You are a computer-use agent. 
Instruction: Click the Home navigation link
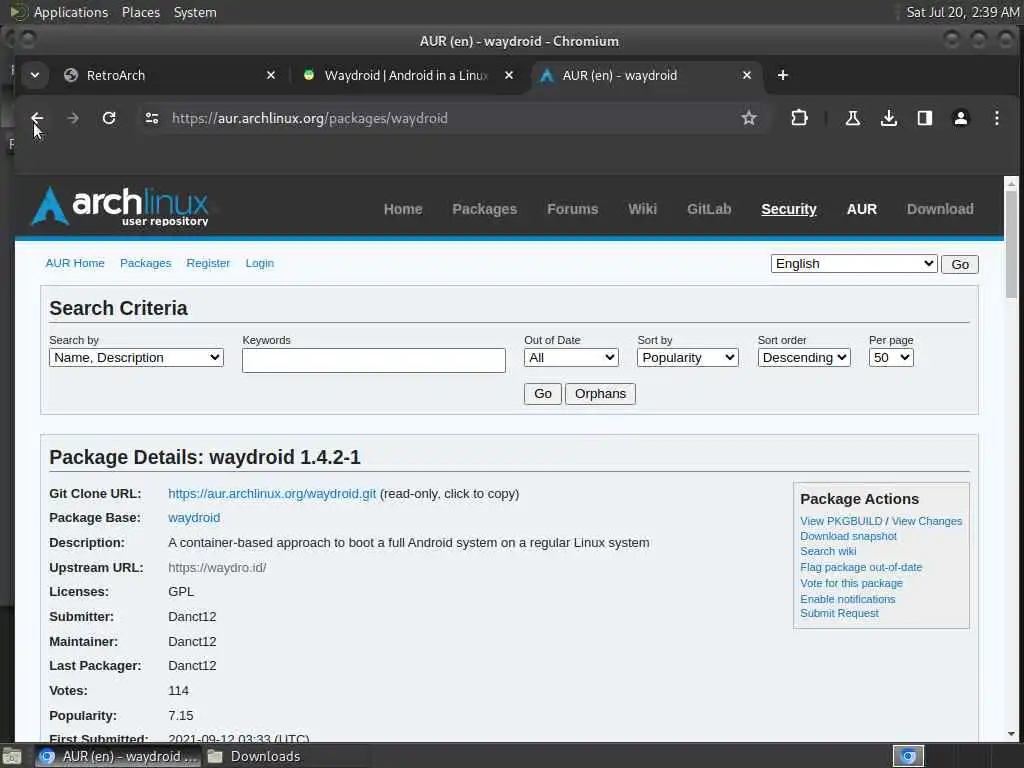click(x=403, y=209)
